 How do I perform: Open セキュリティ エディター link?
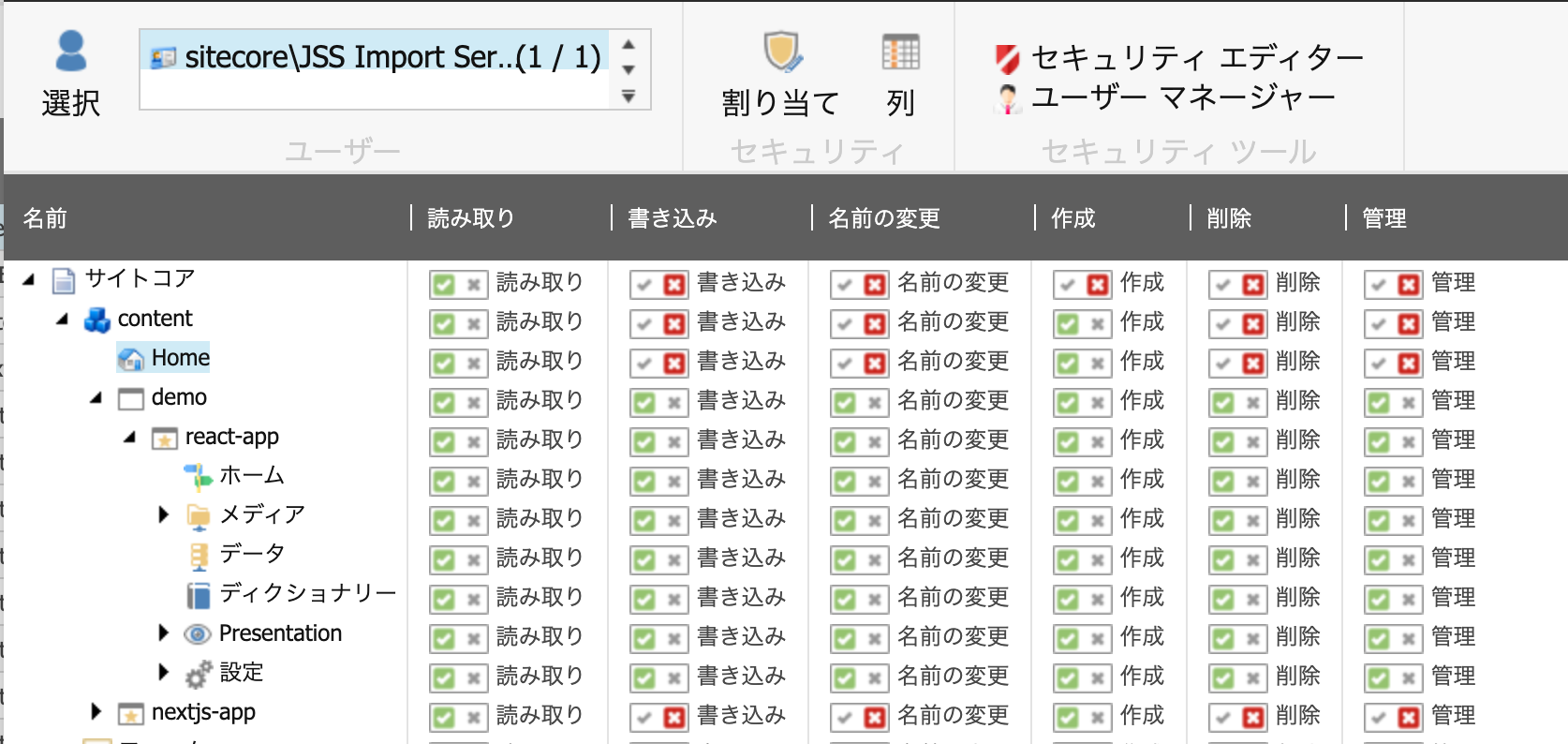1197,58
